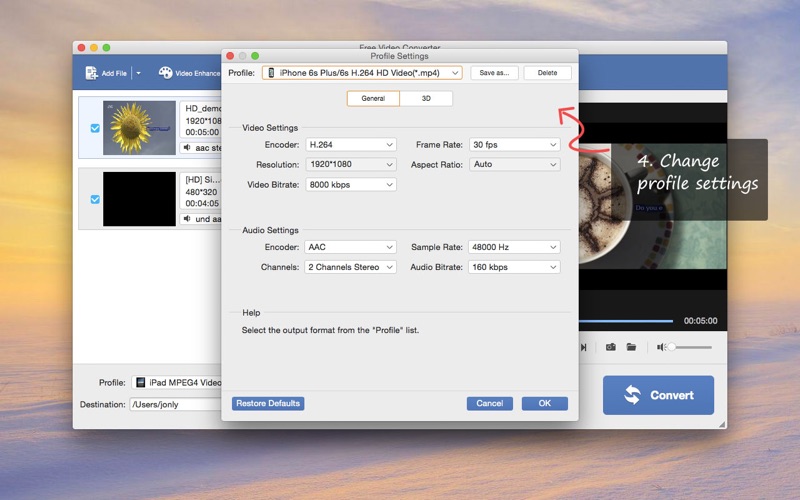800x500 pixels.
Task: Open the snapshot folder icon
Action: pos(632,347)
